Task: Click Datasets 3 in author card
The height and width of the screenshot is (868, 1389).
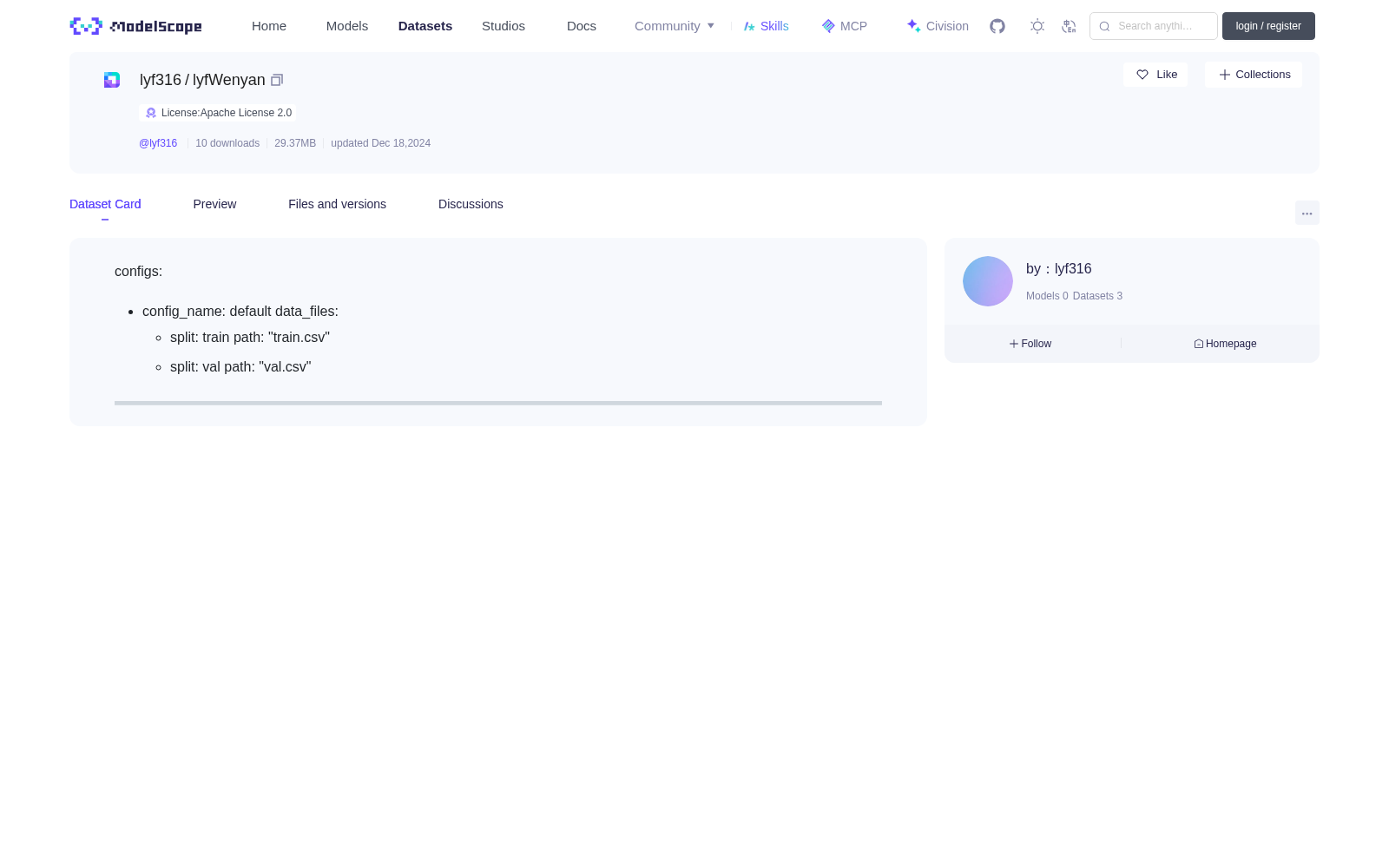Action: pyautogui.click(x=1097, y=296)
